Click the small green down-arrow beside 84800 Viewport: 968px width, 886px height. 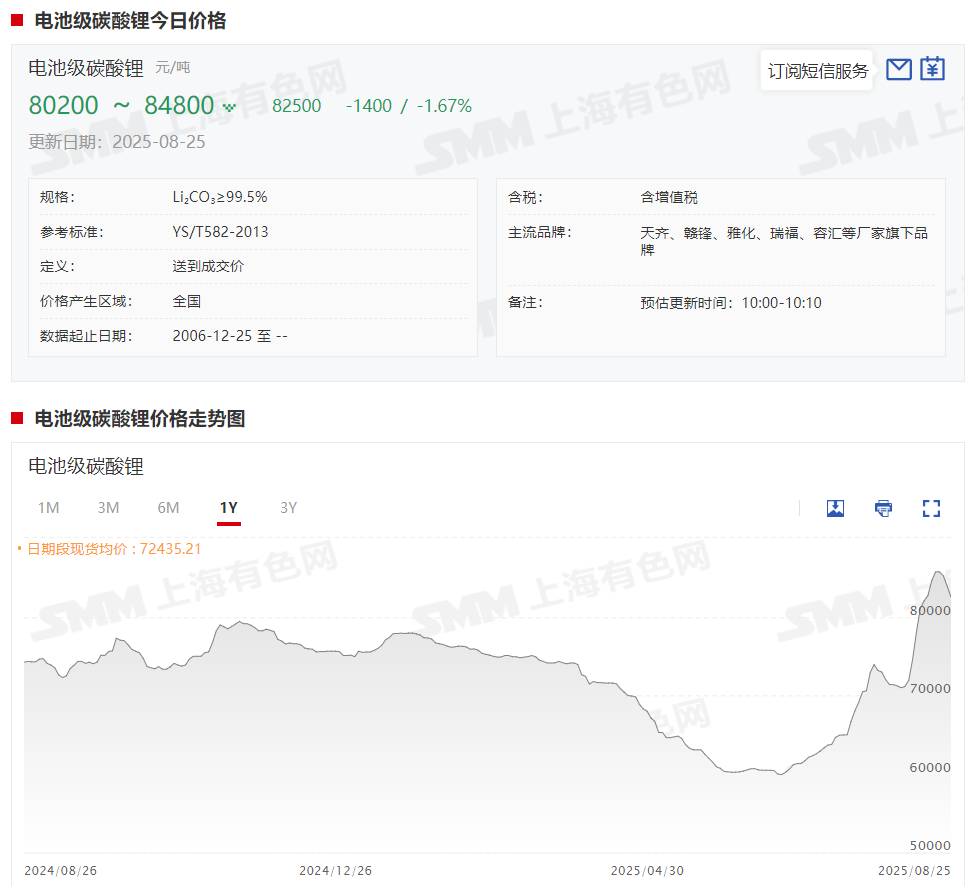coord(229,107)
